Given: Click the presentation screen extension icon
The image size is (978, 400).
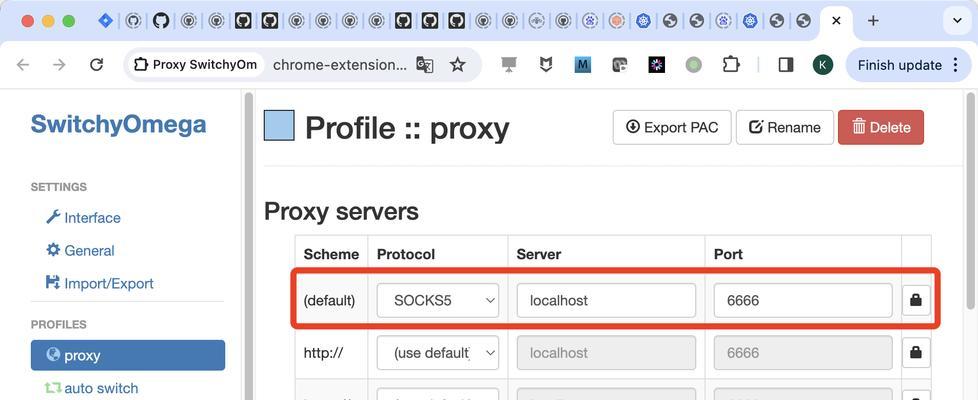Looking at the screenshot, I should tap(509, 64).
